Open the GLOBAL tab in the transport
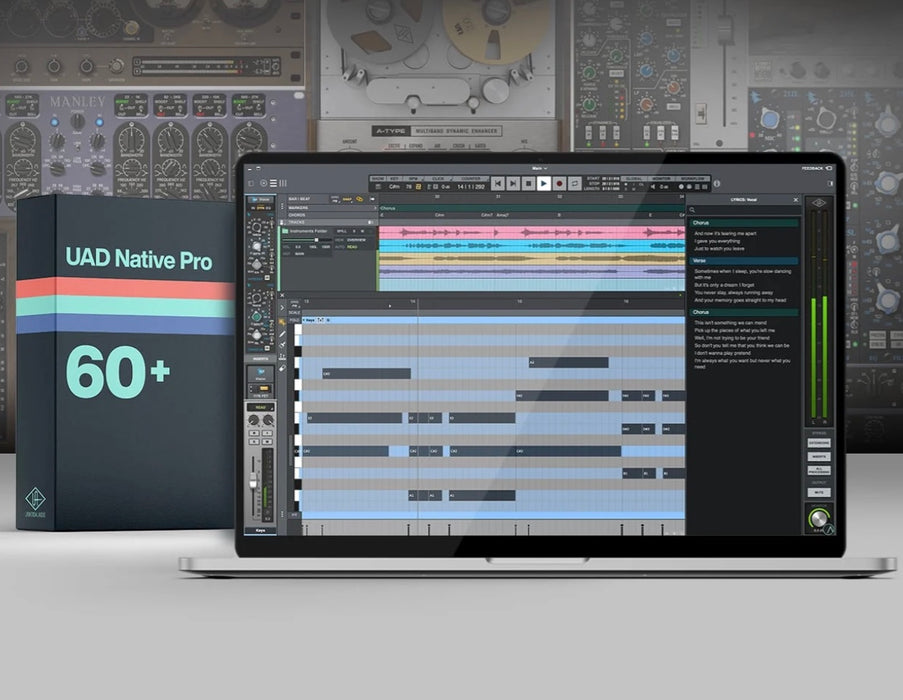Screen dimensions: 903x700 click(634, 178)
